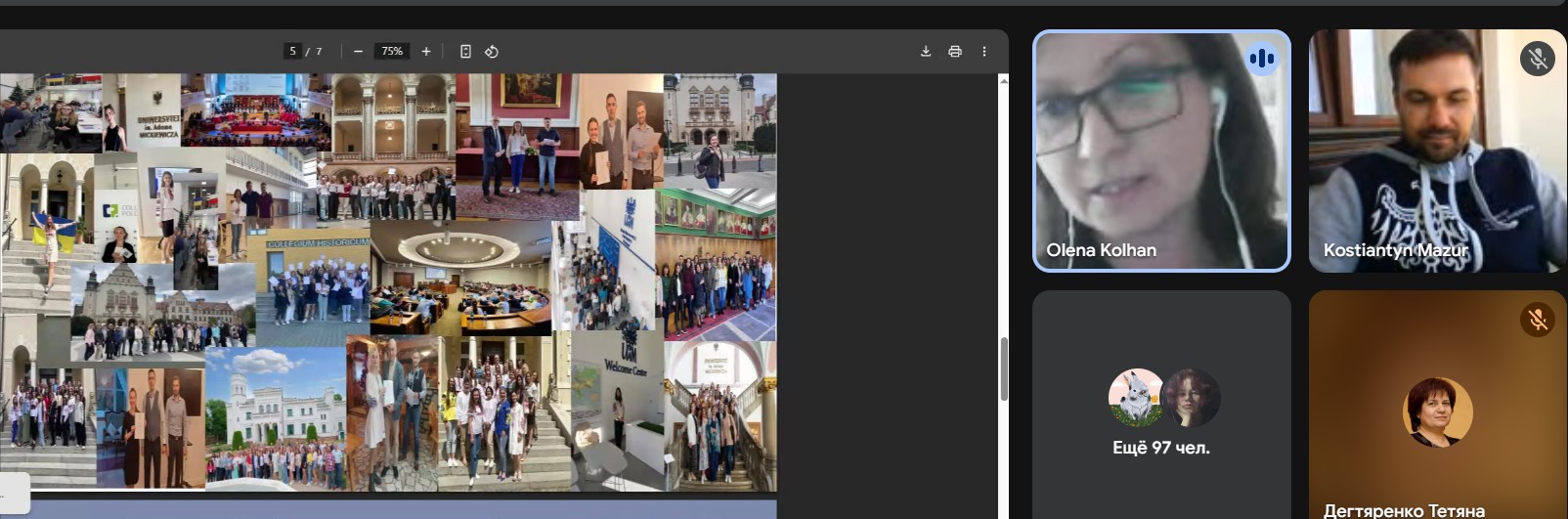Open the PDF viewer more actions menu

(984, 52)
